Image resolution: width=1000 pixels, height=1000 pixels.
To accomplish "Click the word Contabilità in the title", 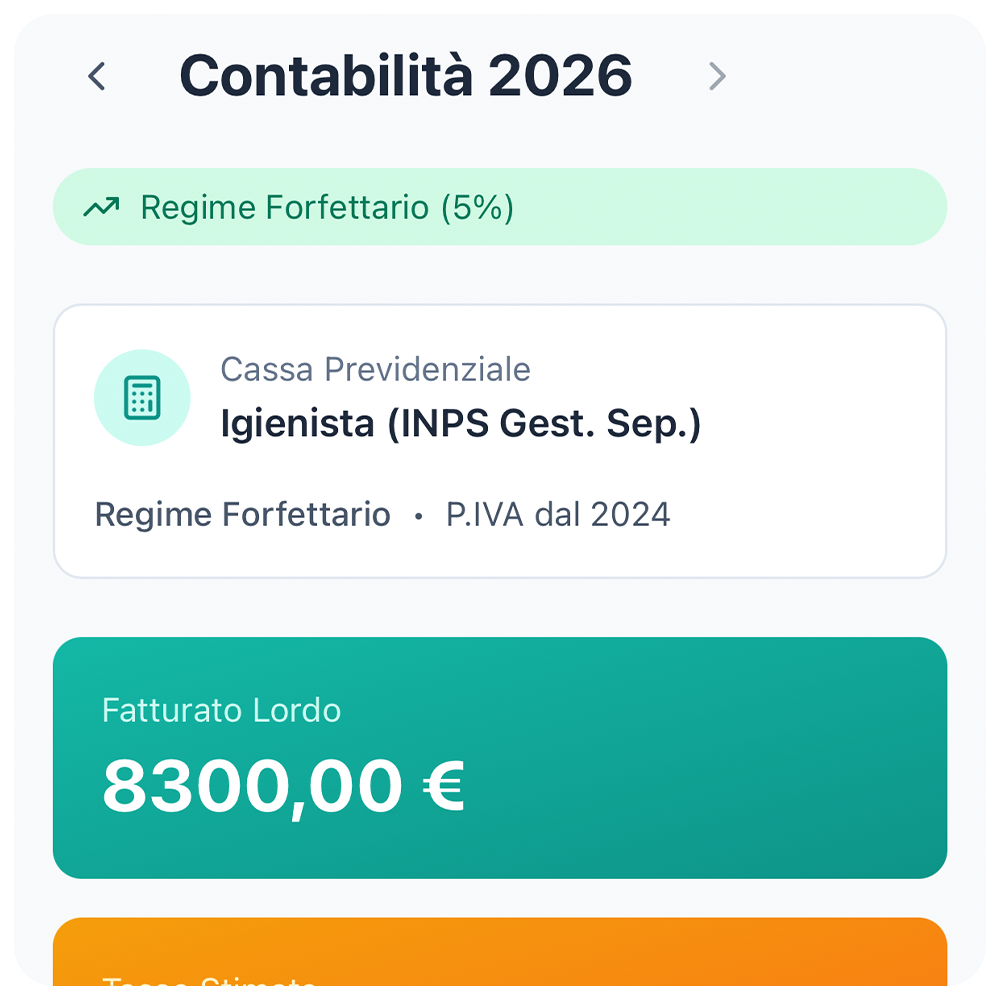I will (326, 76).
